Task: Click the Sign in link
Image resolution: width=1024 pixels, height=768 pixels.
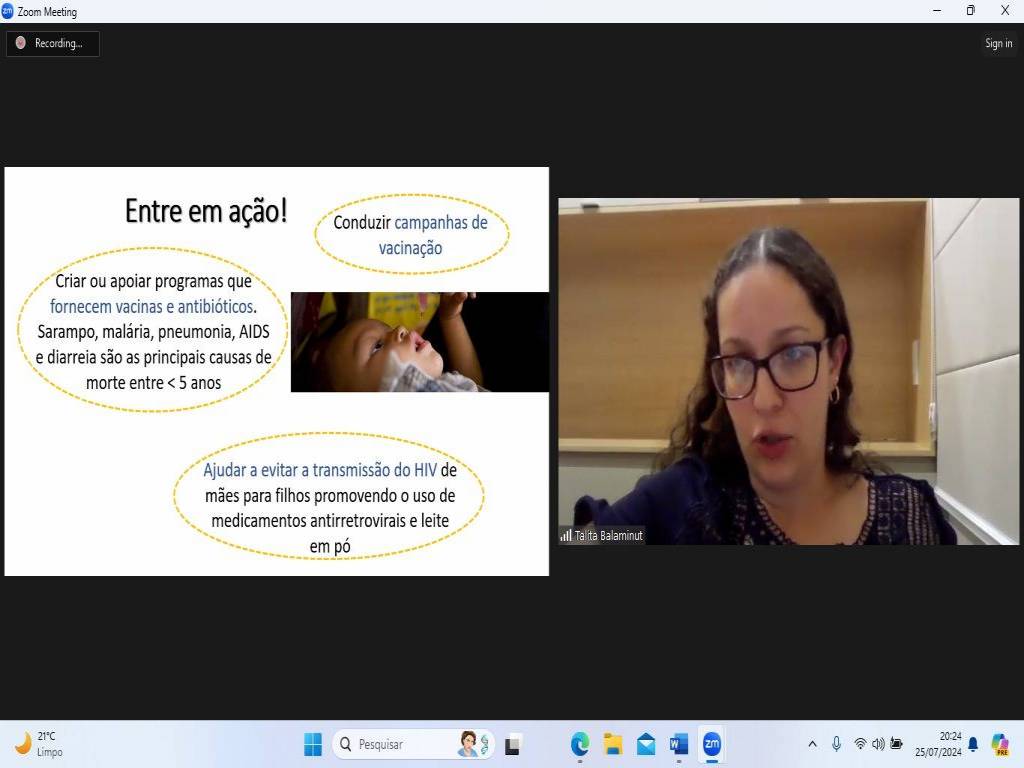Action: [998, 43]
